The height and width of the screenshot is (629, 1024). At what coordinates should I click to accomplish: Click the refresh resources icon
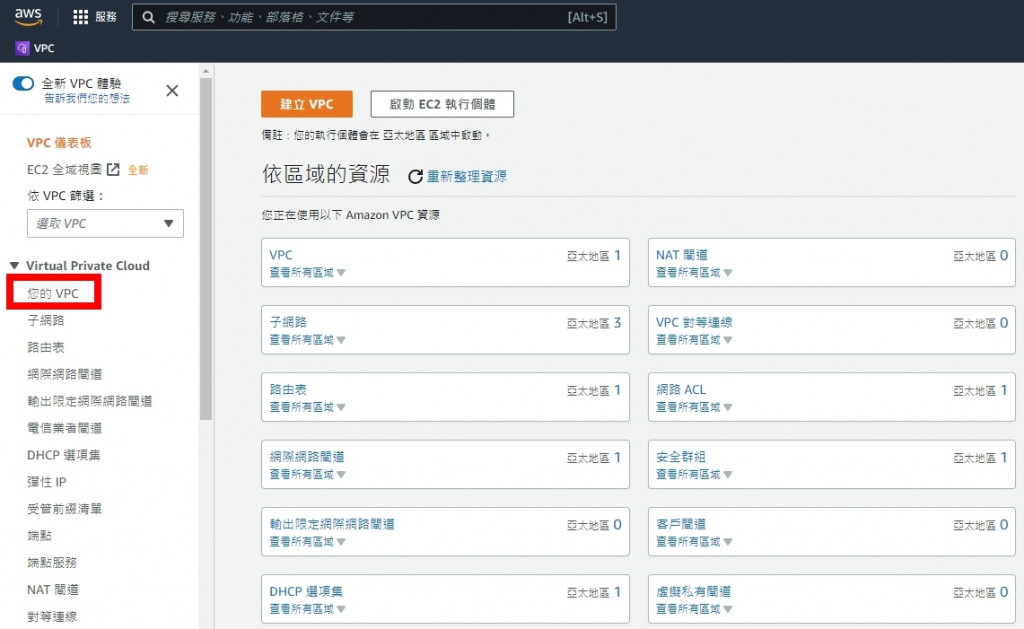click(x=415, y=176)
